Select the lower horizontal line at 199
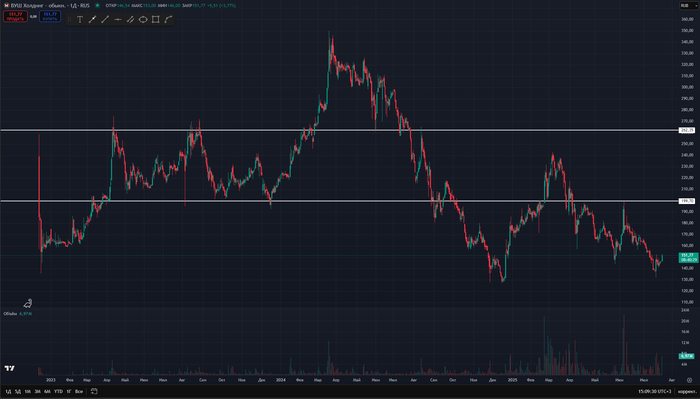The width and height of the screenshot is (700, 399). [x=339, y=201]
